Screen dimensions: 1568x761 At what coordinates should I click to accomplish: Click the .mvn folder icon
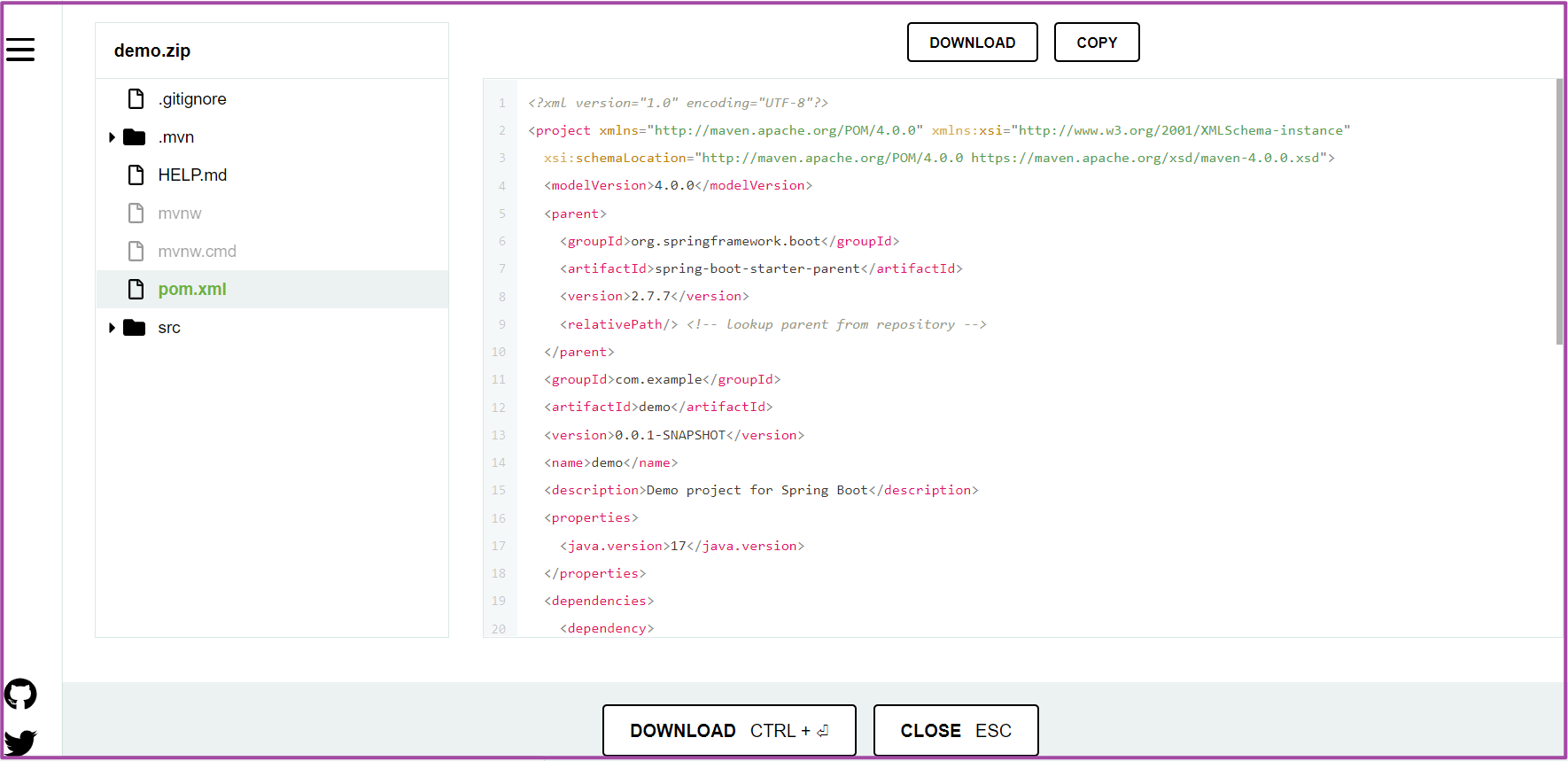tap(135, 136)
